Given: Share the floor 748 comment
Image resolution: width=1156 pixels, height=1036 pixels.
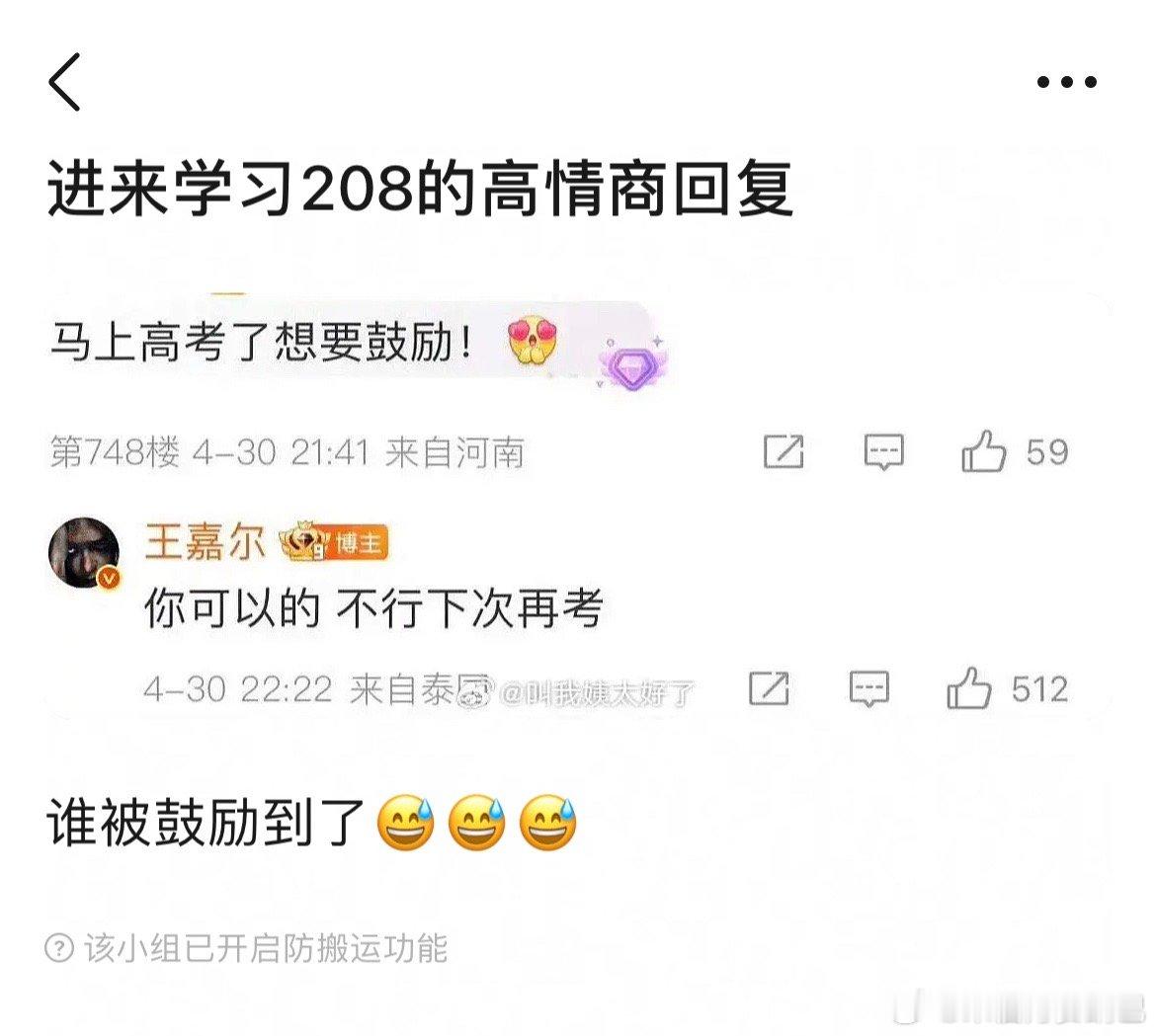Looking at the screenshot, I should click(x=783, y=451).
